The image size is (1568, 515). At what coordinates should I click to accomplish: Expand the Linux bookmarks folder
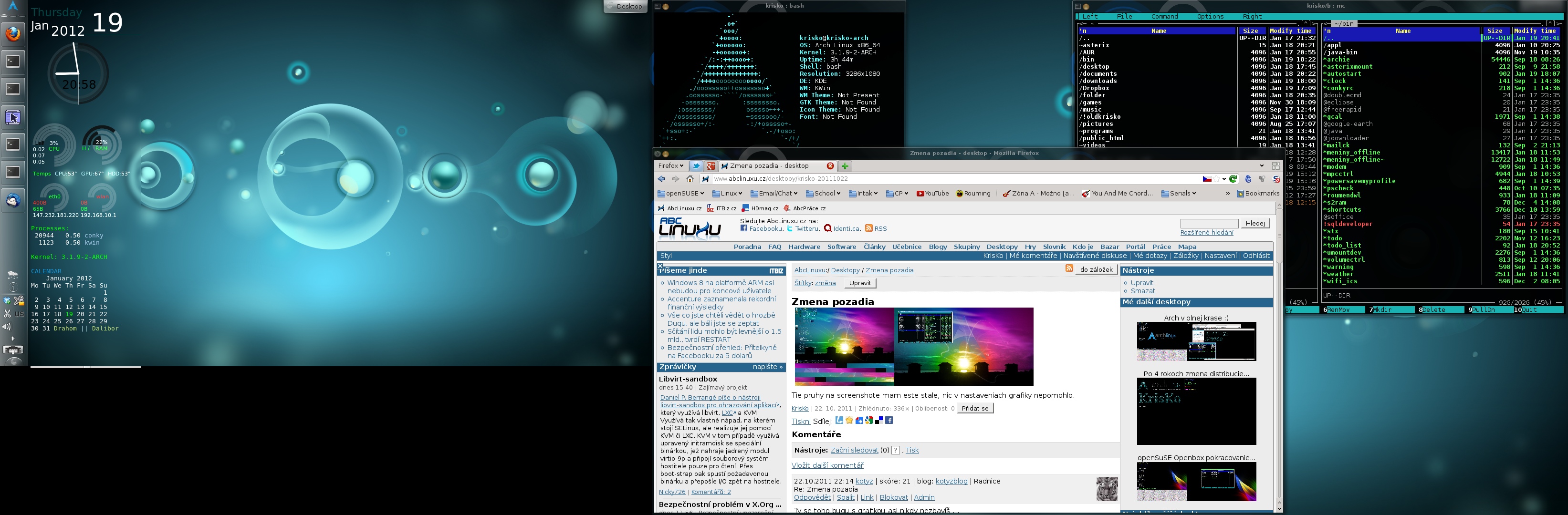pyautogui.click(x=727, y=193)
